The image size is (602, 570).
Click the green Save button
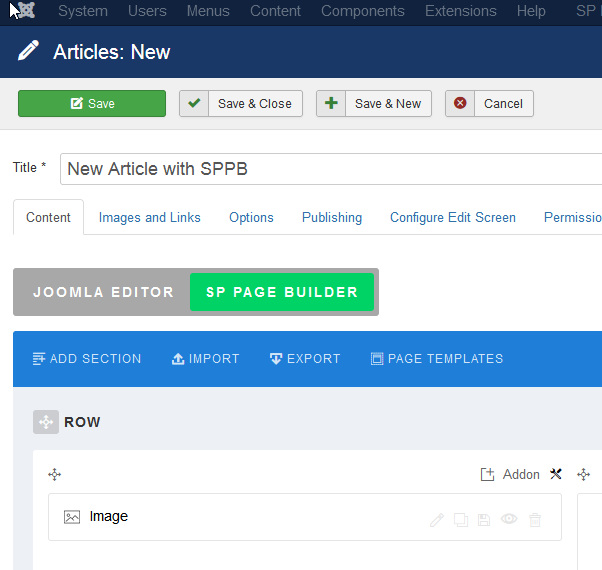92,104
